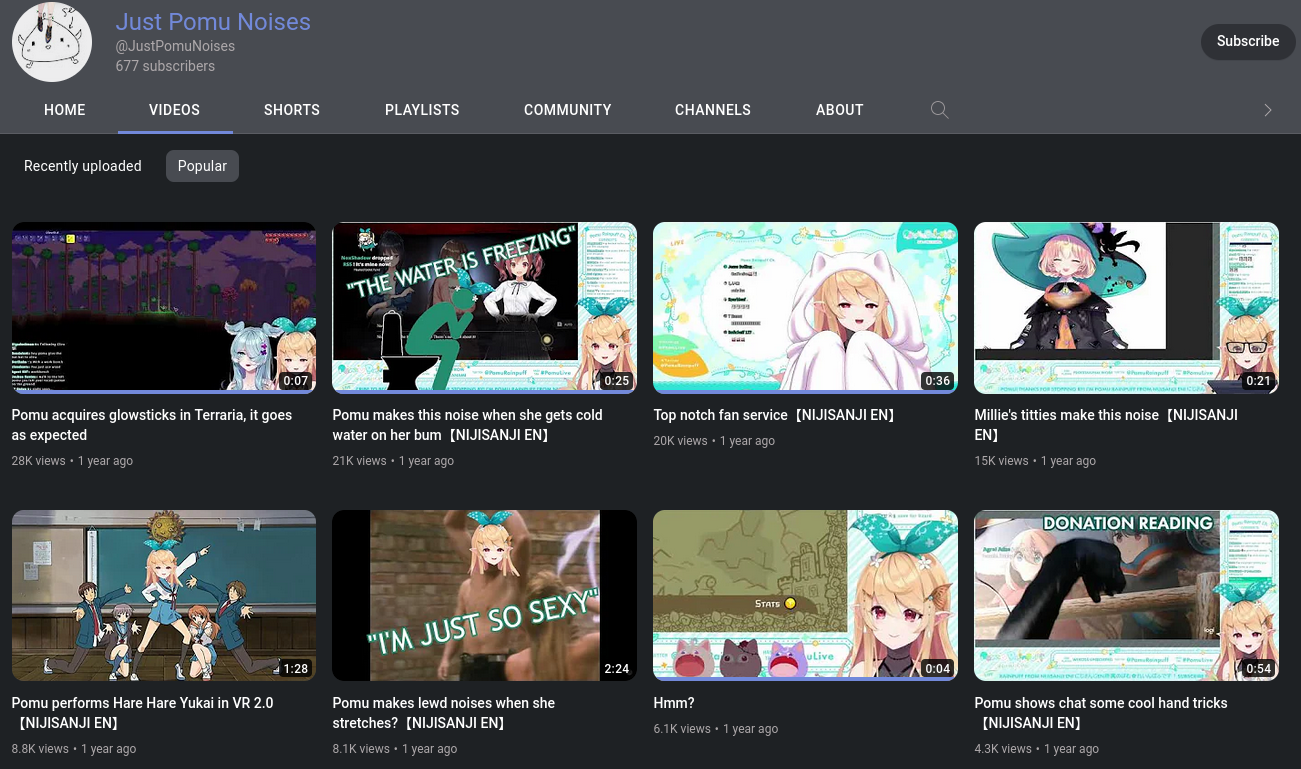
Task: Click the 15K views metadata text
Action: click(1002, 461)
